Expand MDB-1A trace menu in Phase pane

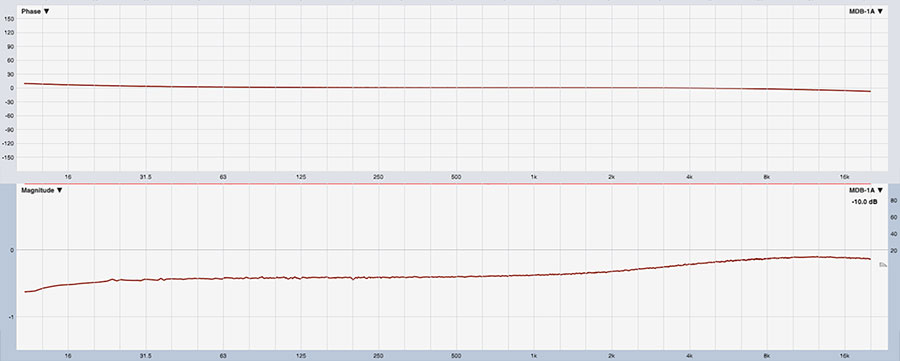coord(866,11)
